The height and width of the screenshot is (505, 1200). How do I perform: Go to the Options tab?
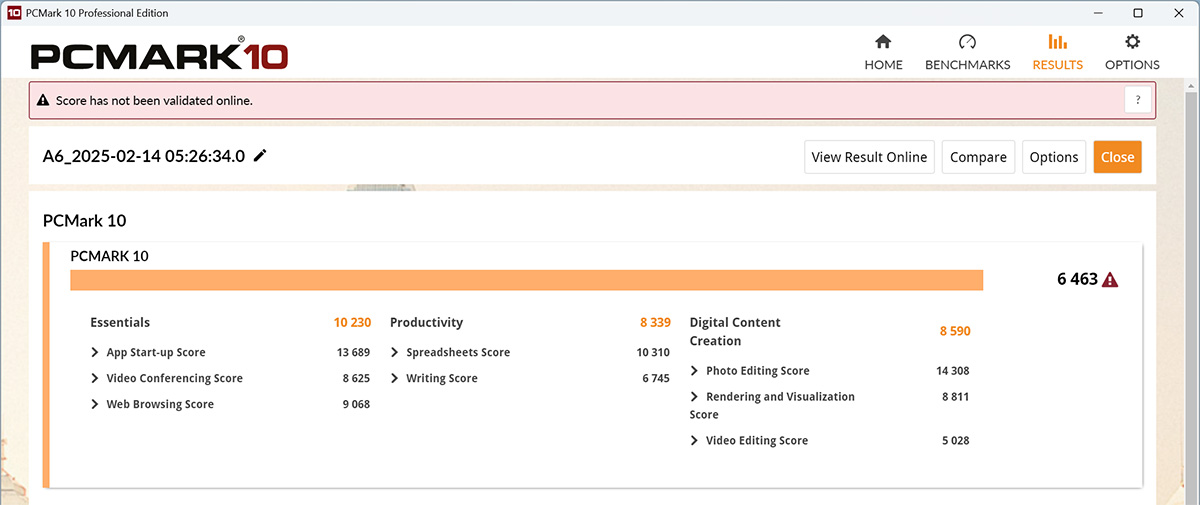1132,53
